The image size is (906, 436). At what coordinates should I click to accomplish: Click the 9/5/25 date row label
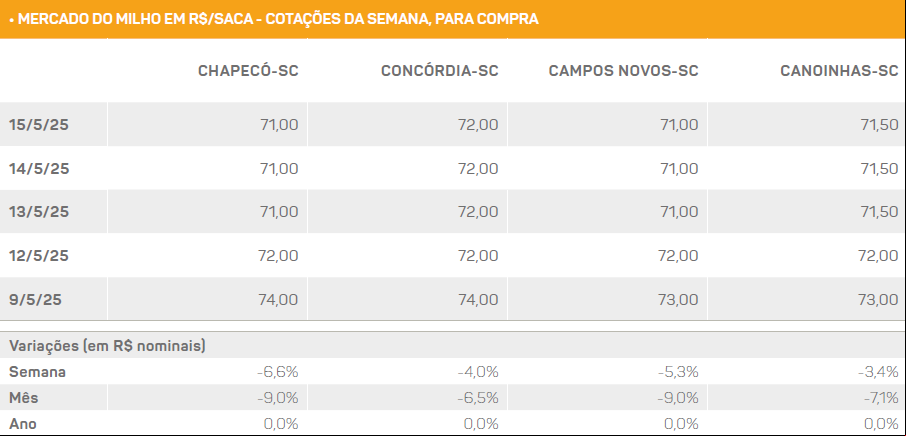coord(35,300)
